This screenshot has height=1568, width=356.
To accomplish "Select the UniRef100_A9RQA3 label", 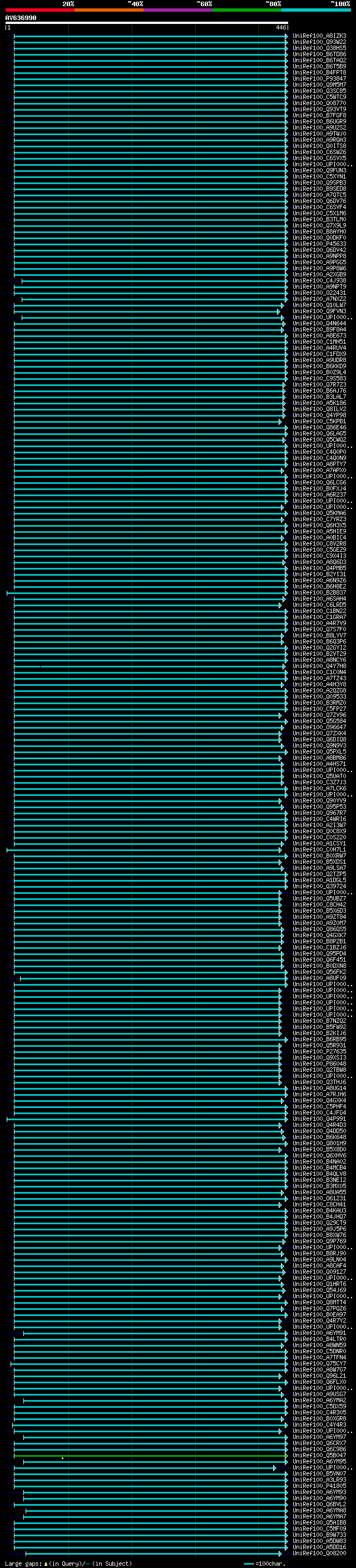I will coord(319,140).
